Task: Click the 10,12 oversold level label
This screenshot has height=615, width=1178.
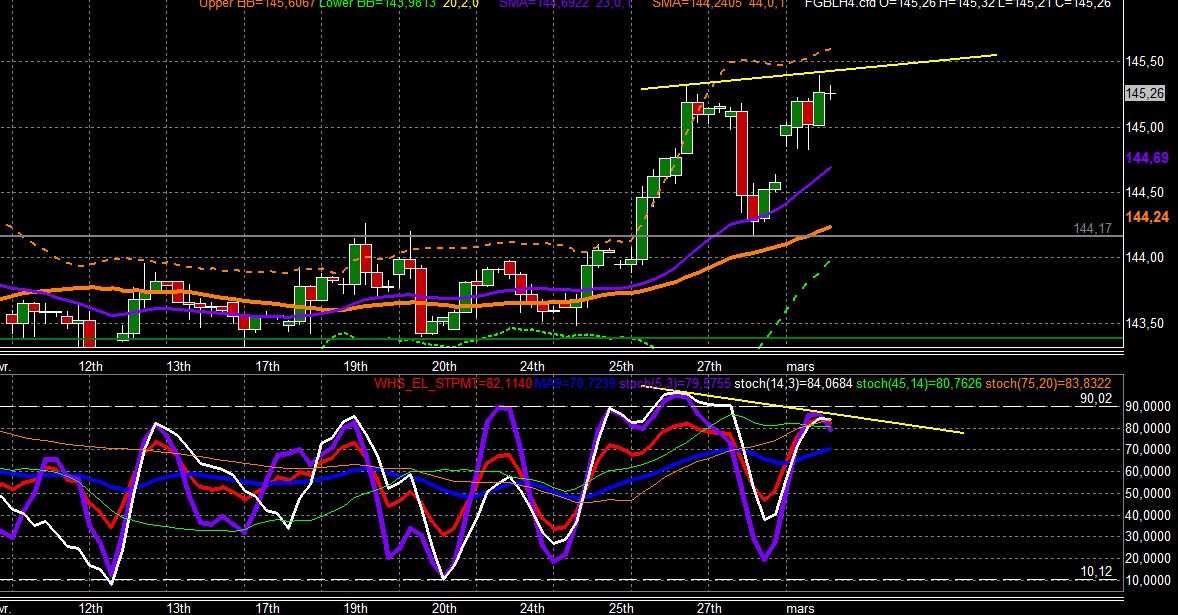Action: tap(1095, 572)
